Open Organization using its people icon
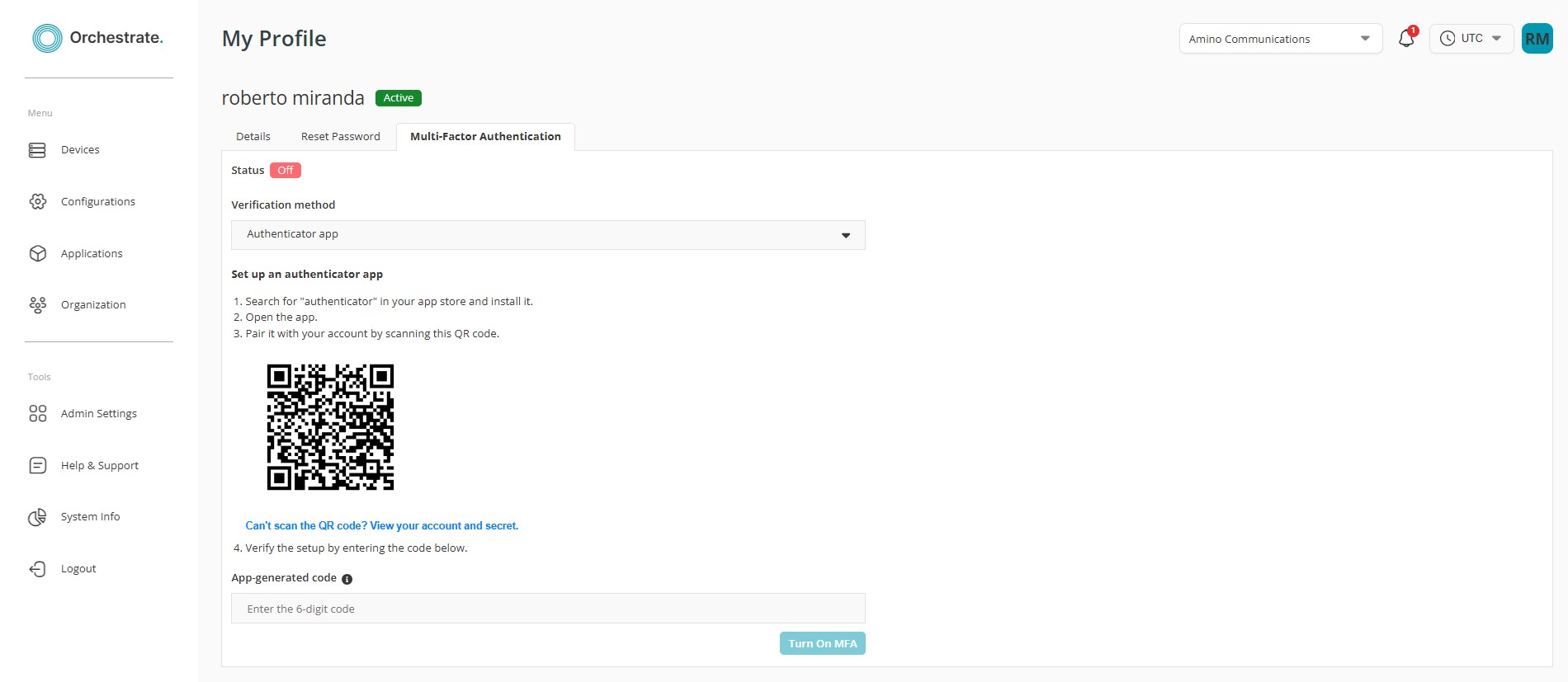This screenshot has height=682, width=1568. click(x=37, y=305)
